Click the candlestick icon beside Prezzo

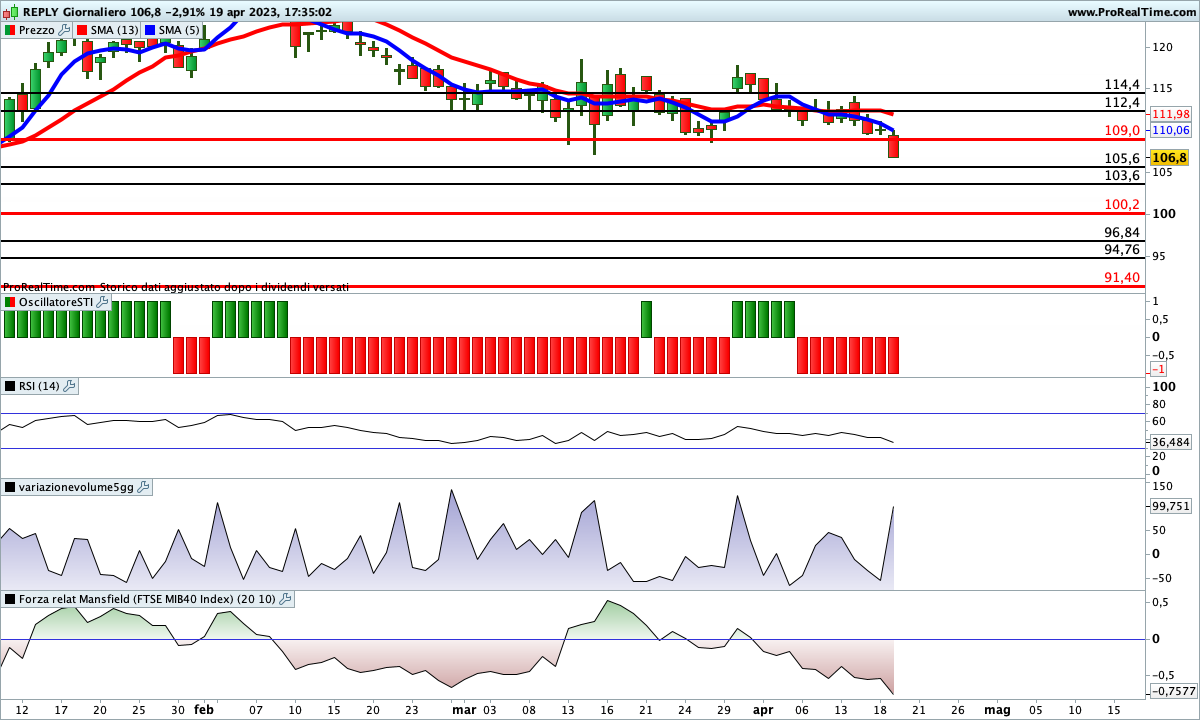(x=10, y=30)
